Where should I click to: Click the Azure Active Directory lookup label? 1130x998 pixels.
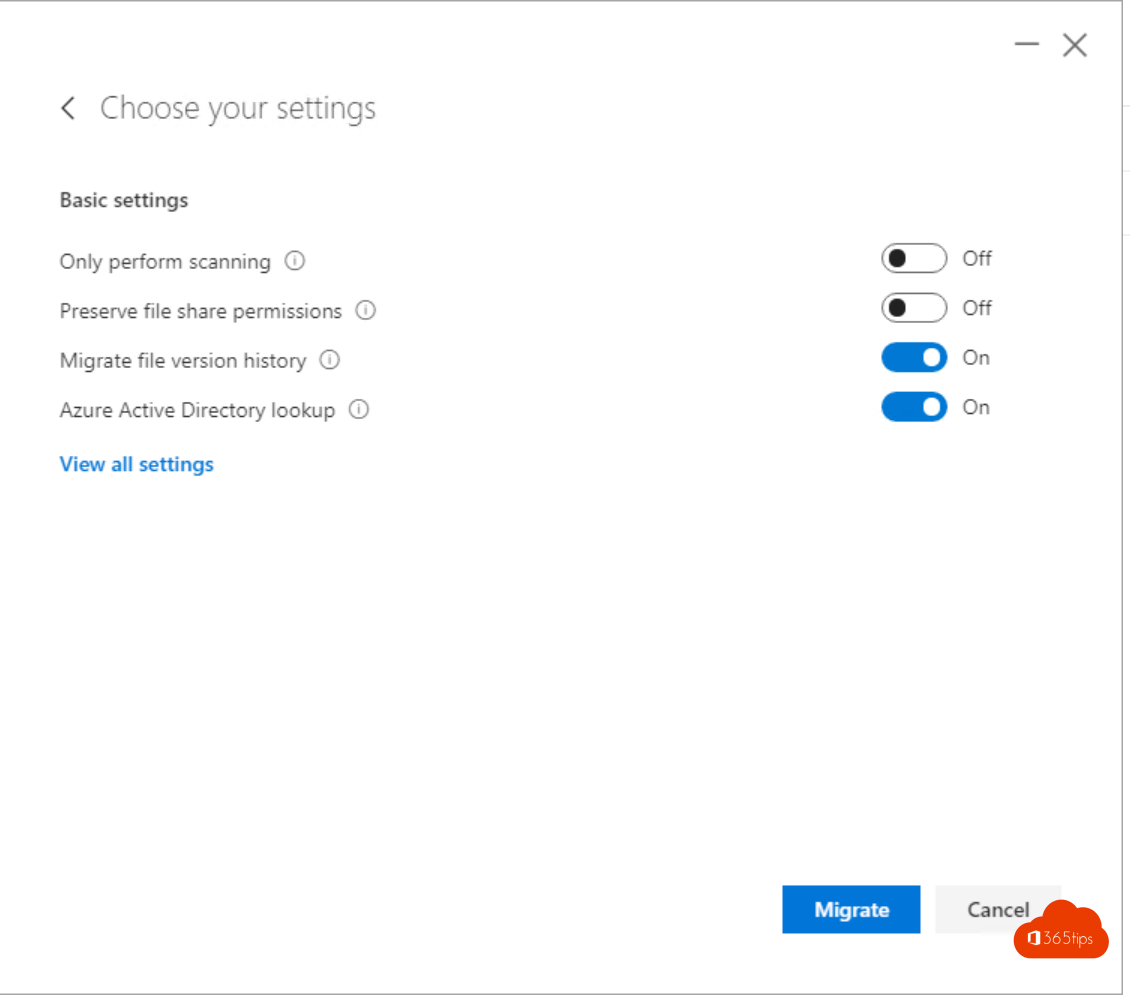pos(197,411)
